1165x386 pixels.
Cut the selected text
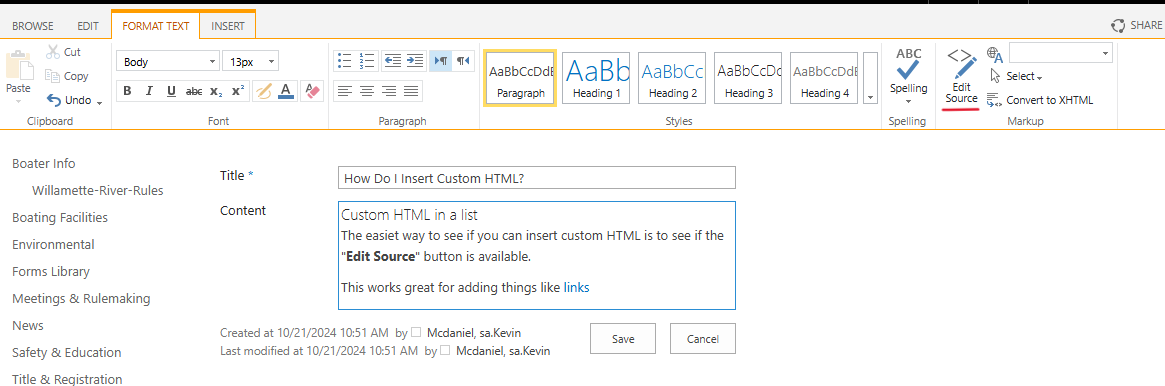point(64,52)
